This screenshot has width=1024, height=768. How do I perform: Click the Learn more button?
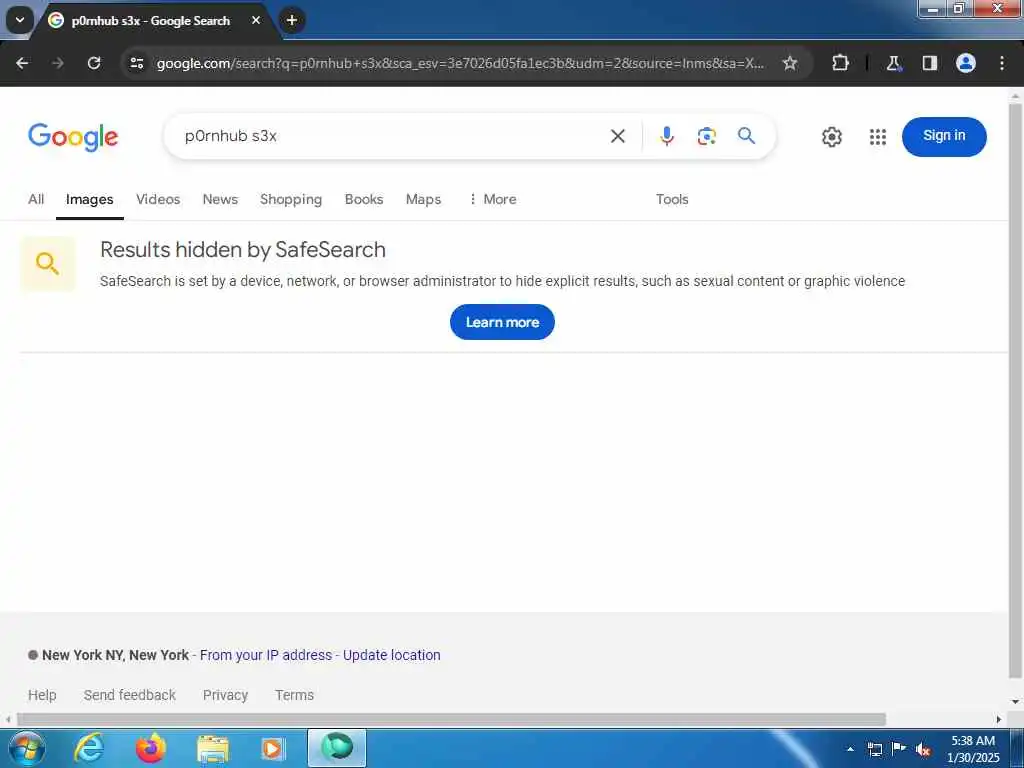[502, 322]
